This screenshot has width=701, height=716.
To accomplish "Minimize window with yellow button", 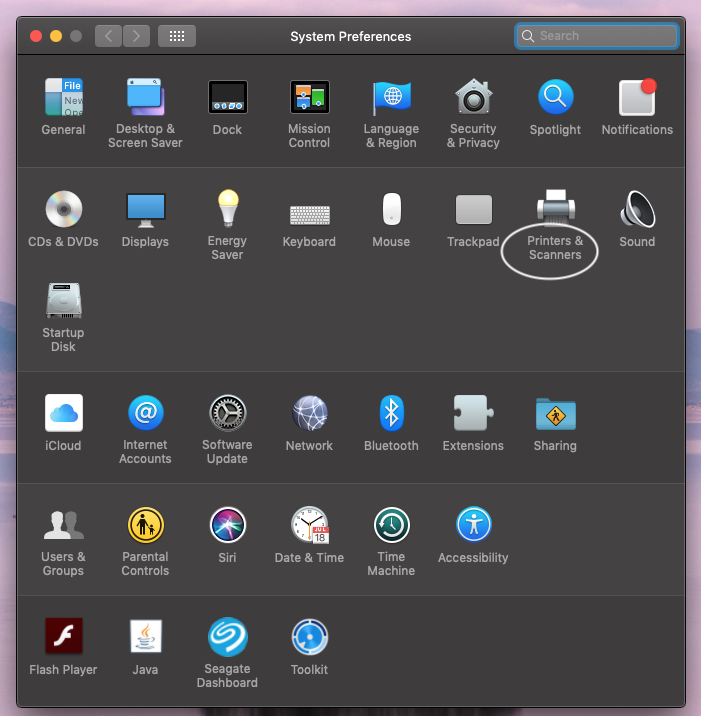I will click(x=56, y=36).
